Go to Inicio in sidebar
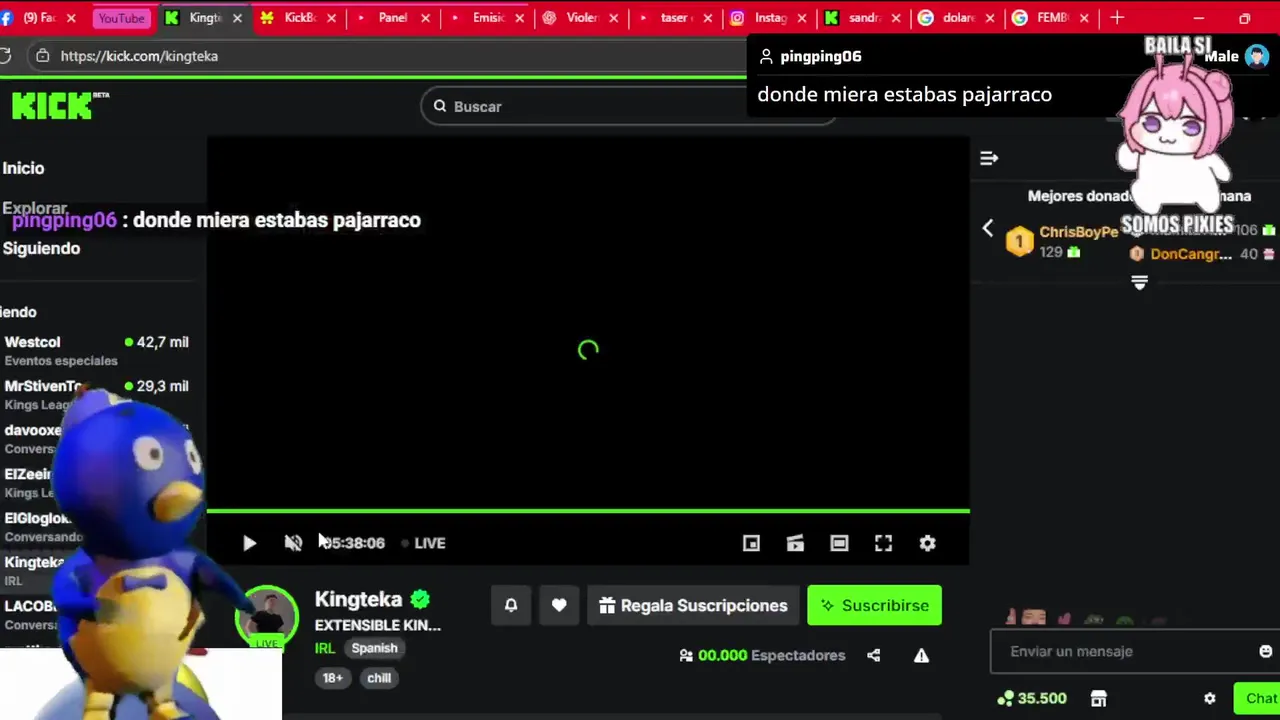Viewport: 1280px width, 720px height. pyautogui.click(x=23, y=168)
